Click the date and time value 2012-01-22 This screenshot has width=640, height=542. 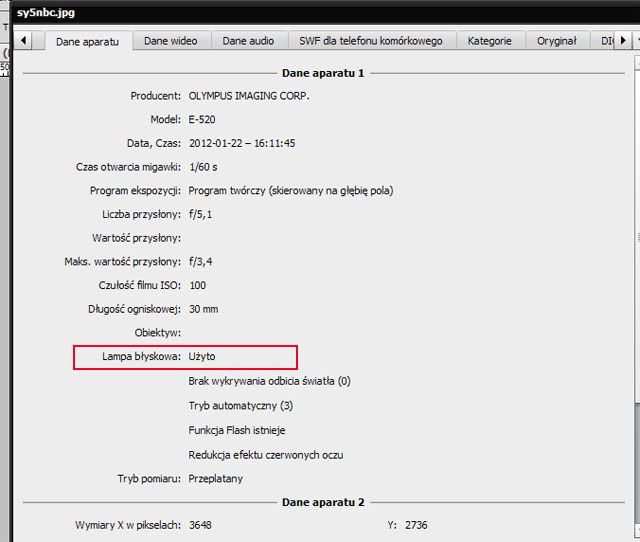241,143
